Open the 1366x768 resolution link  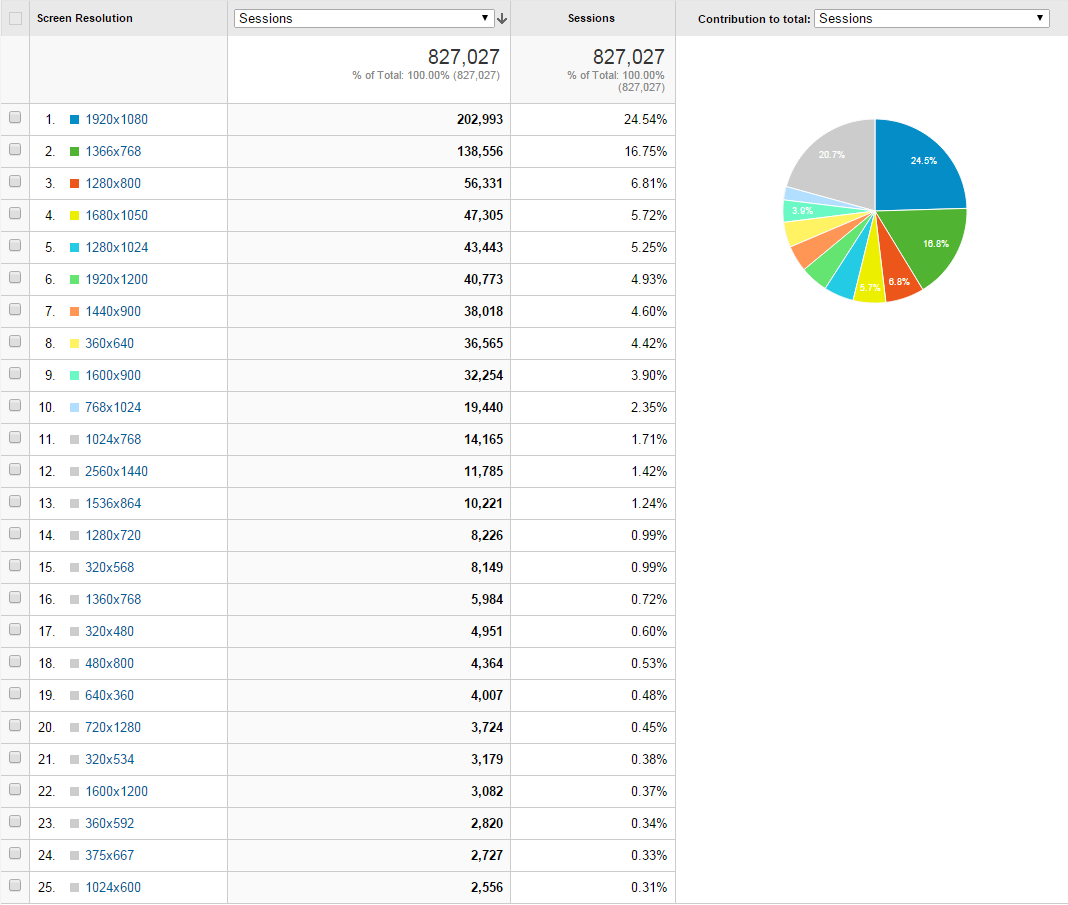pyautogui.click(x=113, y=152)
